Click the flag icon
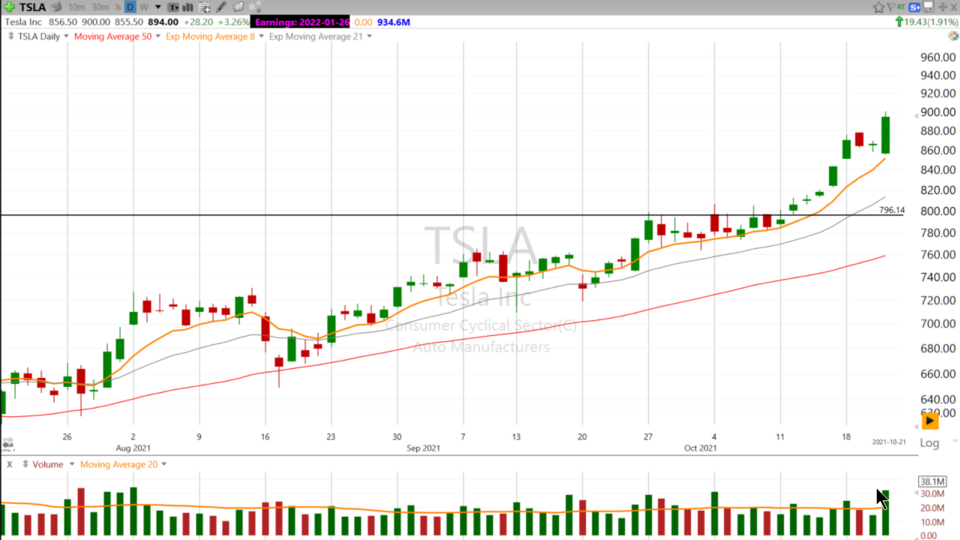 click(x=891, y=7)
